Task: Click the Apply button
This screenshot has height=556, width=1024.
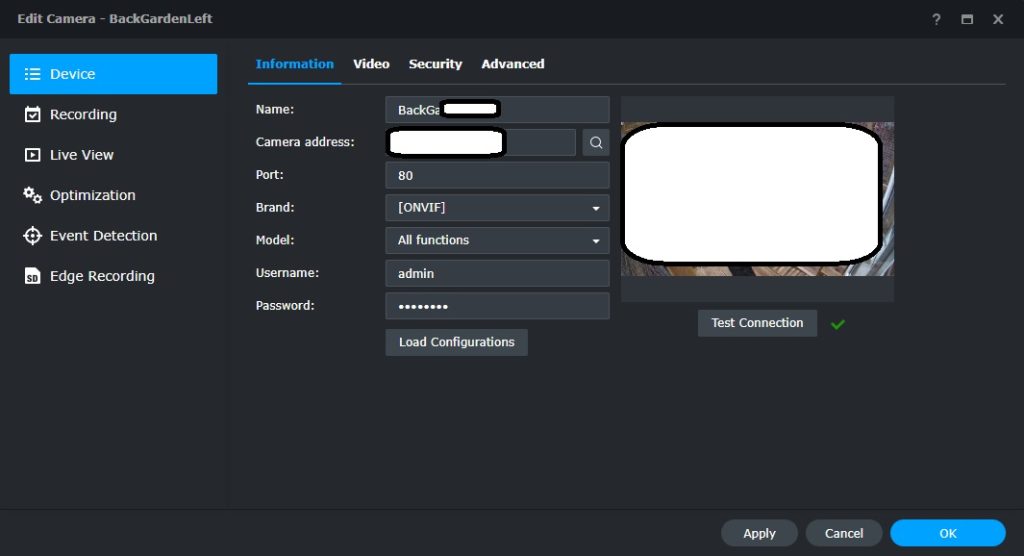Action: 759,533
